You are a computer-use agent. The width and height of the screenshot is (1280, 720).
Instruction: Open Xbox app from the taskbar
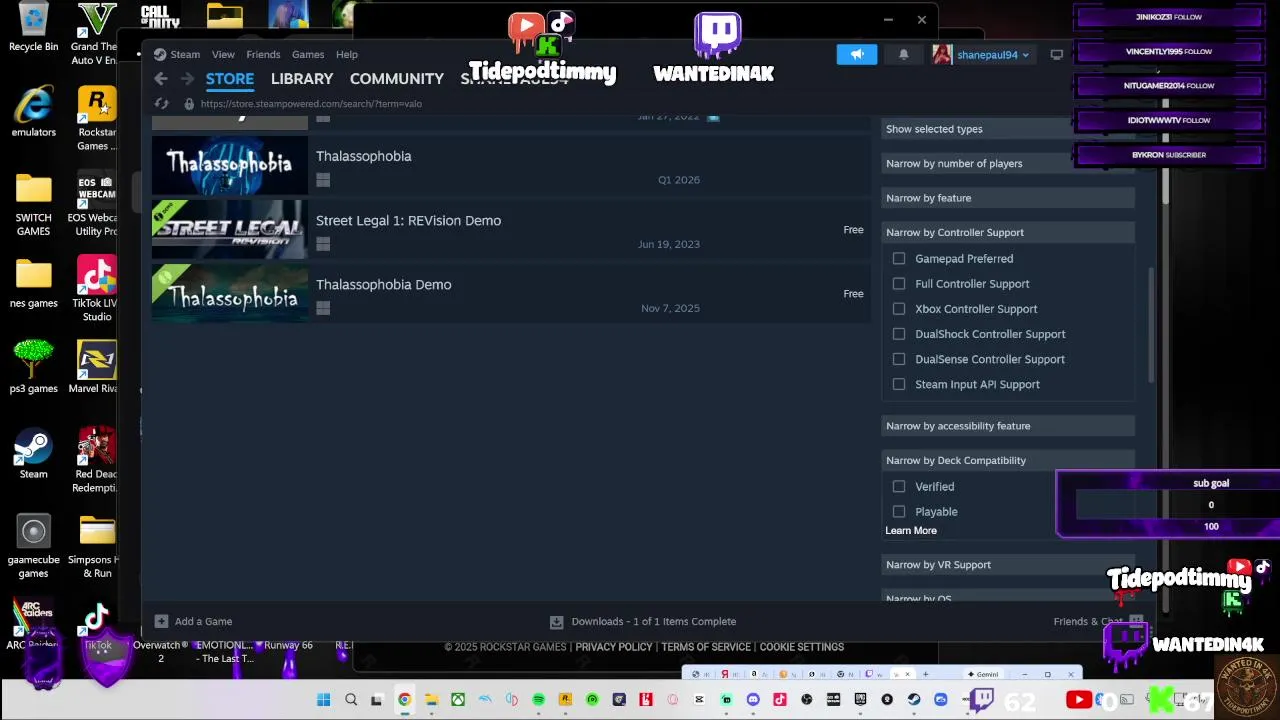[458, 700]
